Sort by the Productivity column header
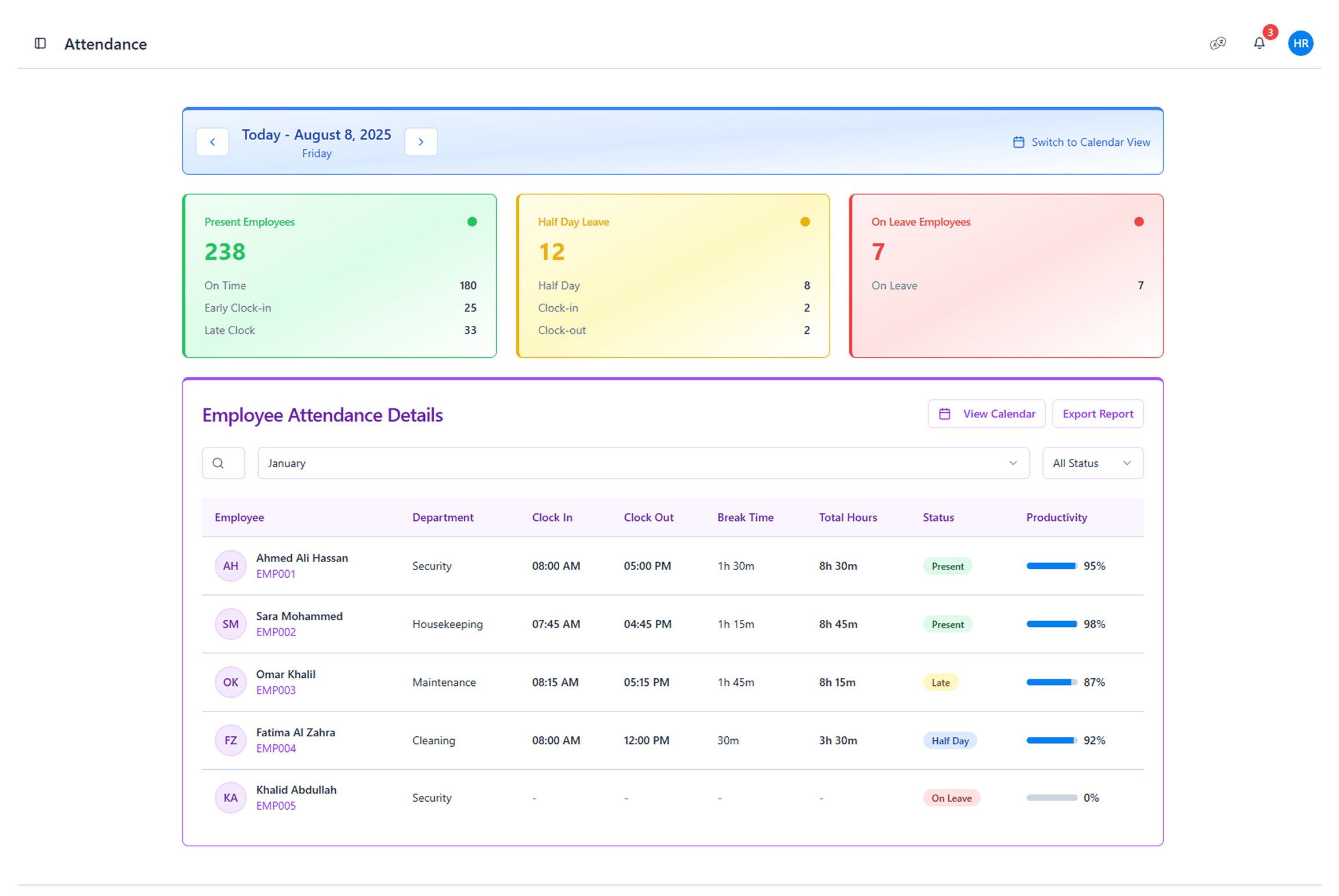Screen dimensions: 1339x896 coord(1056,517)
